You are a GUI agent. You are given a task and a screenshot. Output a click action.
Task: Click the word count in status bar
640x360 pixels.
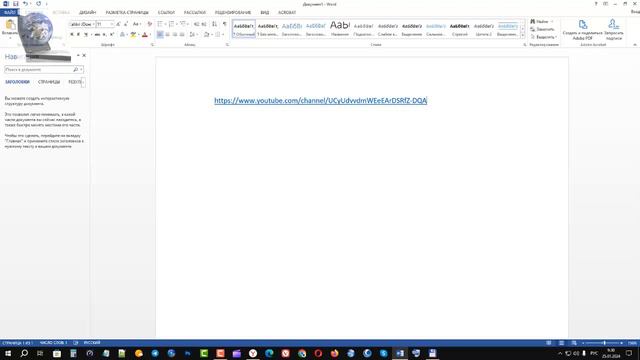tap(53, 343)
